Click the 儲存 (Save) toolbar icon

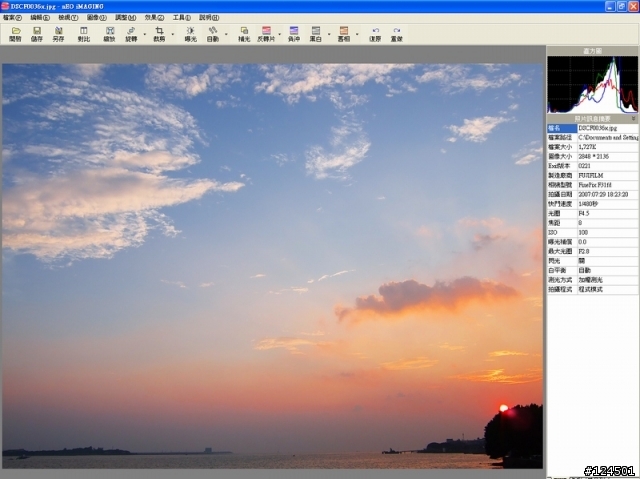[x=37, y=34]
